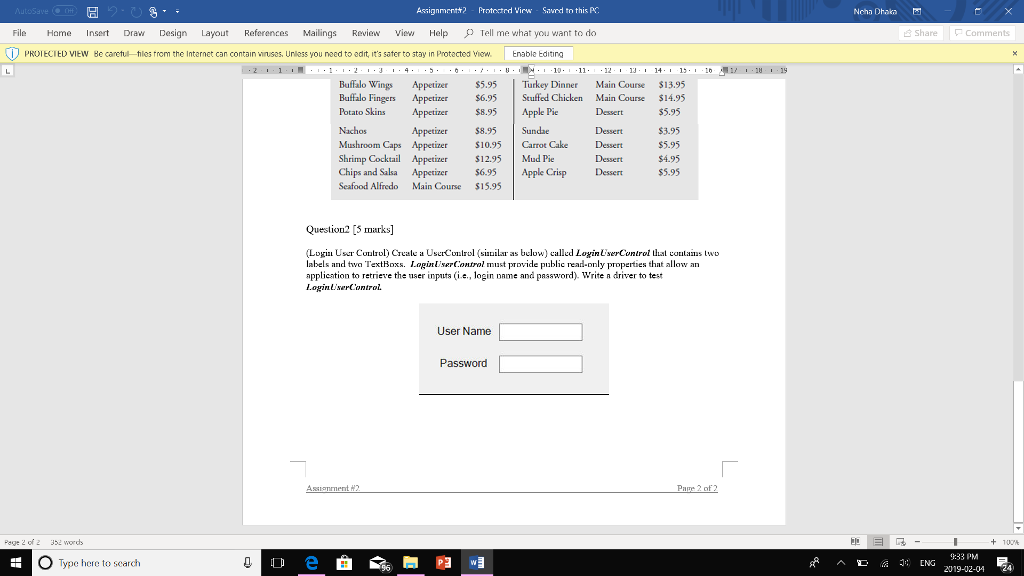Click the Page 2 of 2 status indicator
Screen dimensions: 1024x576
click(22, 542)
